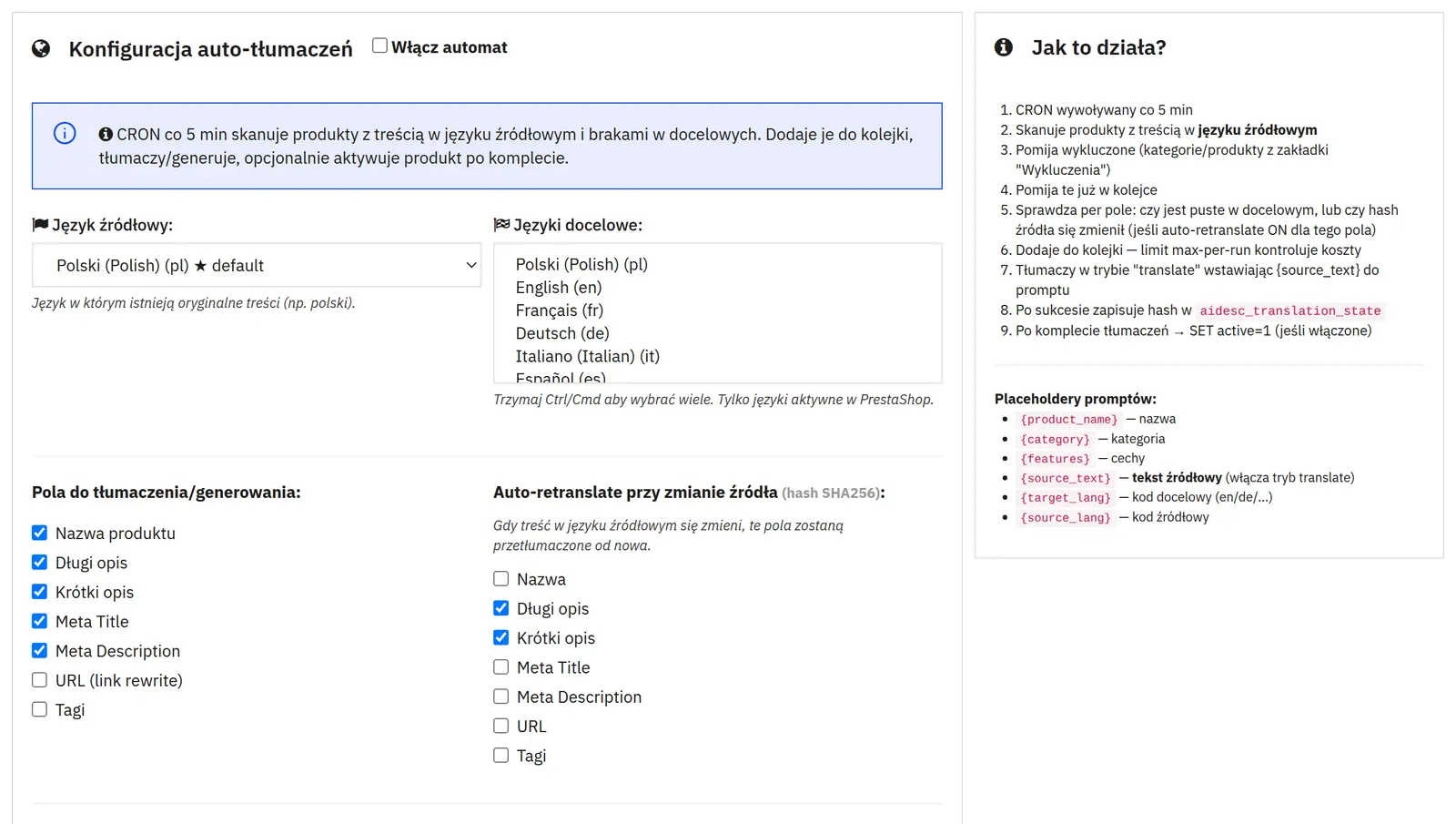This screenshot has height=824, width=1456.
Task: Click the small info icon before CRON text
Action: tap(106, 134)
